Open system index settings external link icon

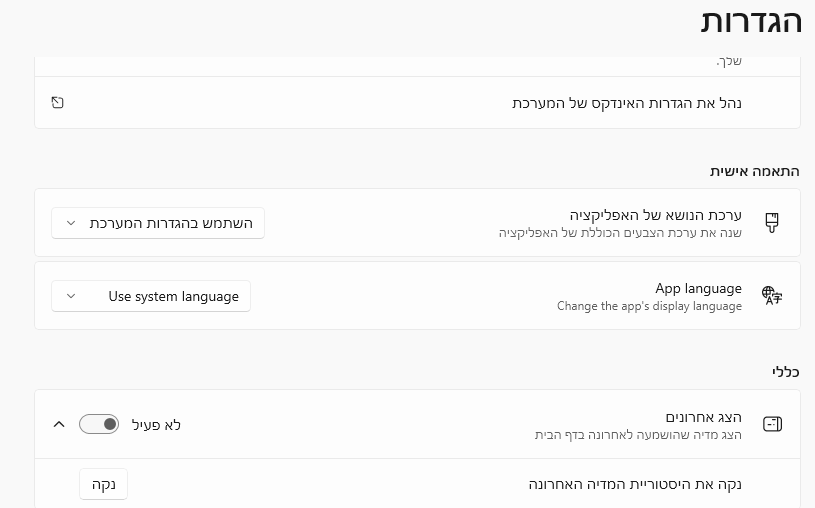coord(57,102)
